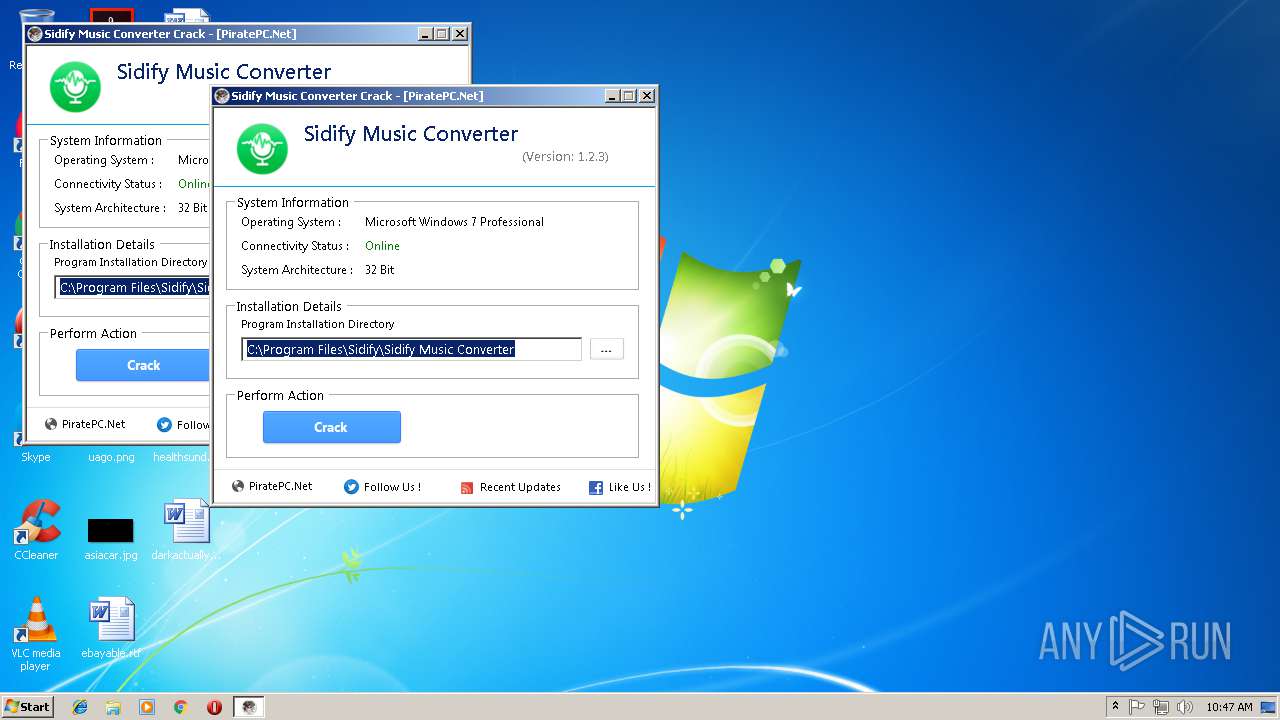Select the darkactually Word document on desktop

pos(186,531)
